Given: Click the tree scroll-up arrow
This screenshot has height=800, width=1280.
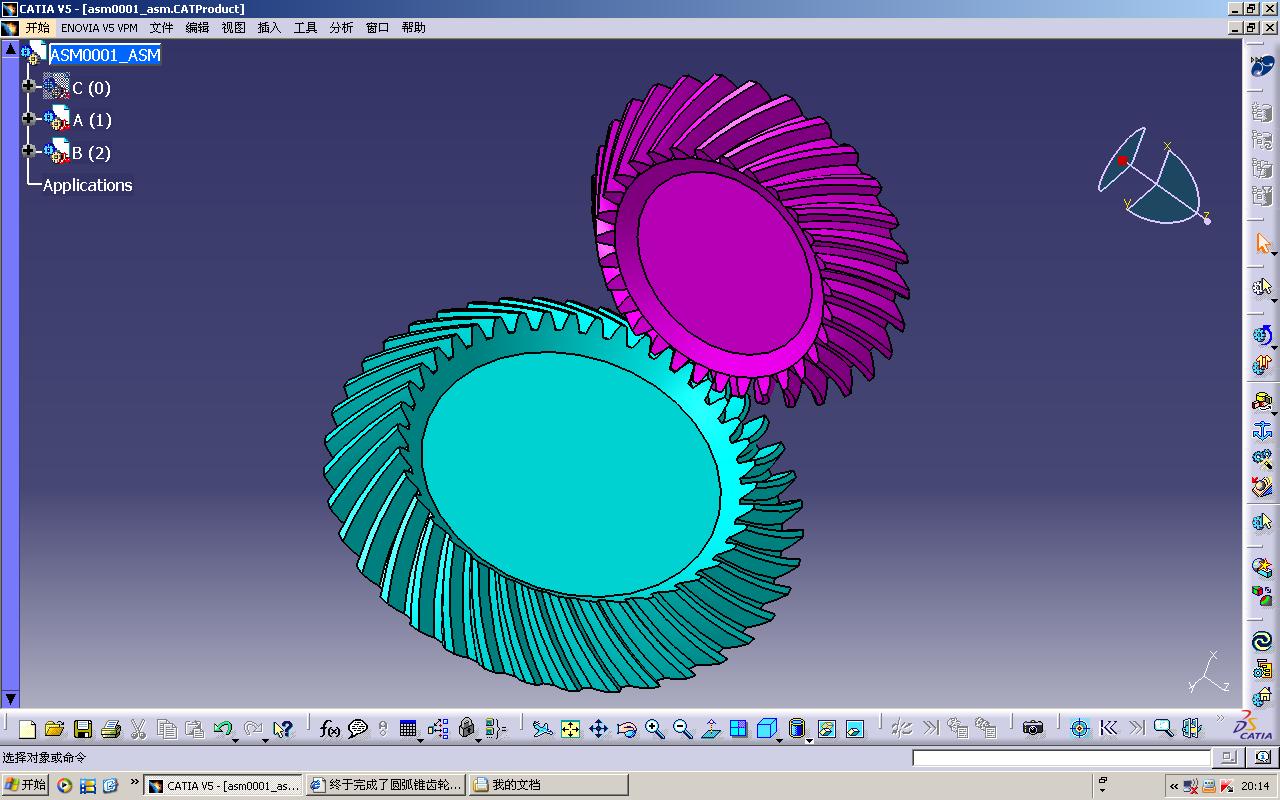Looking at the screenshot, I should pyautogui.click(x=10, y=48).
